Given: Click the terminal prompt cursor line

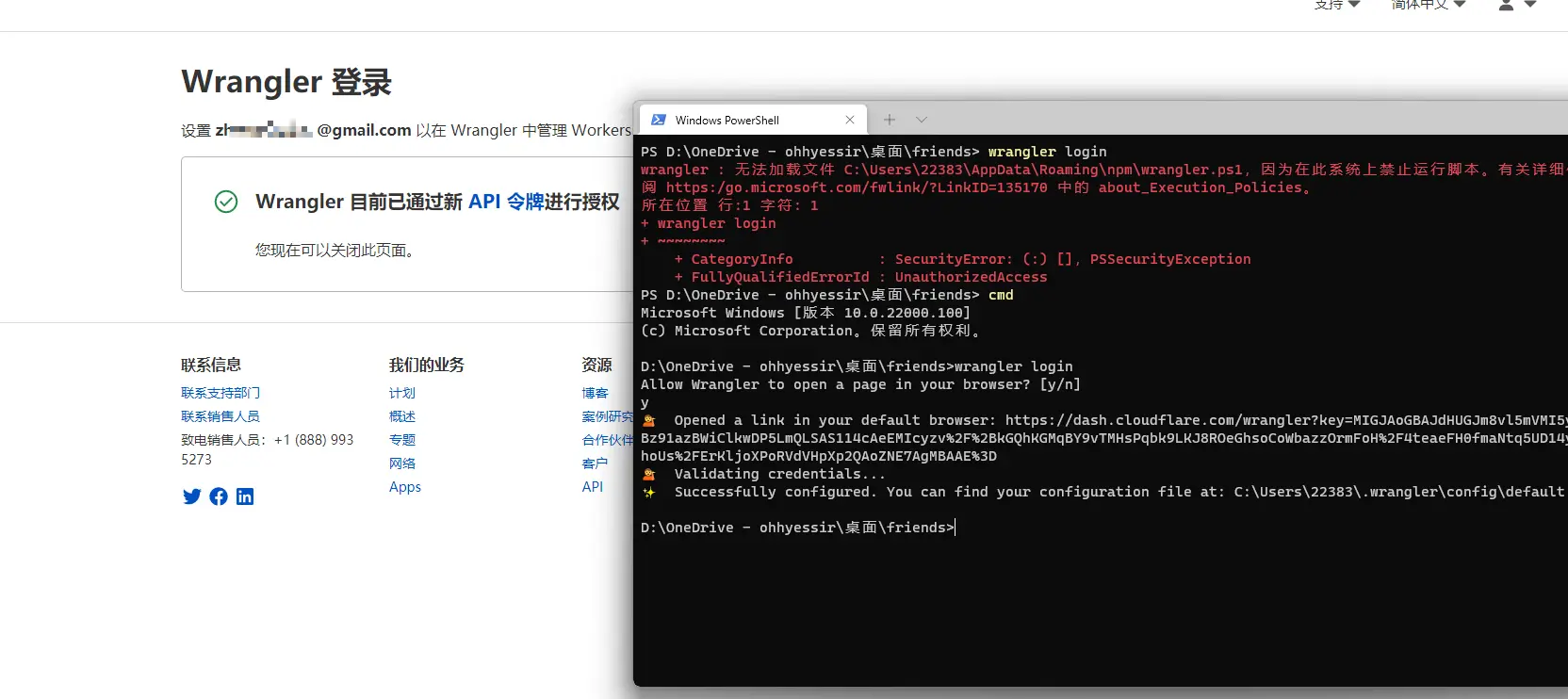Looking at the screenshot, I should tap(797, 528).
